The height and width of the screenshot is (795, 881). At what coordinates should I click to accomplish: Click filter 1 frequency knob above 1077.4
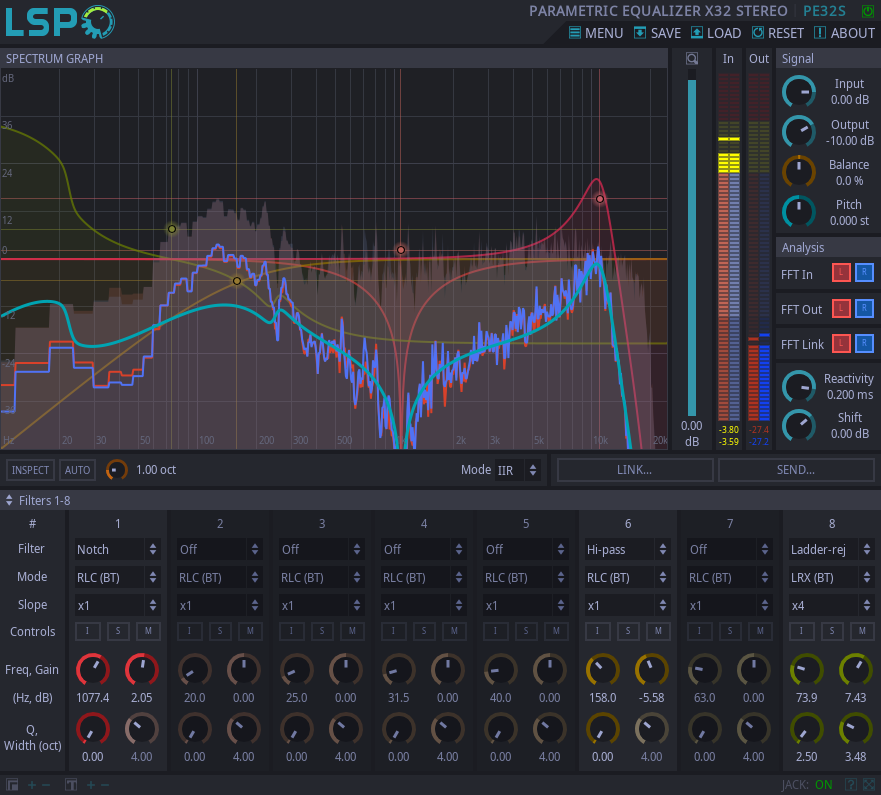[x=93, y=670]
